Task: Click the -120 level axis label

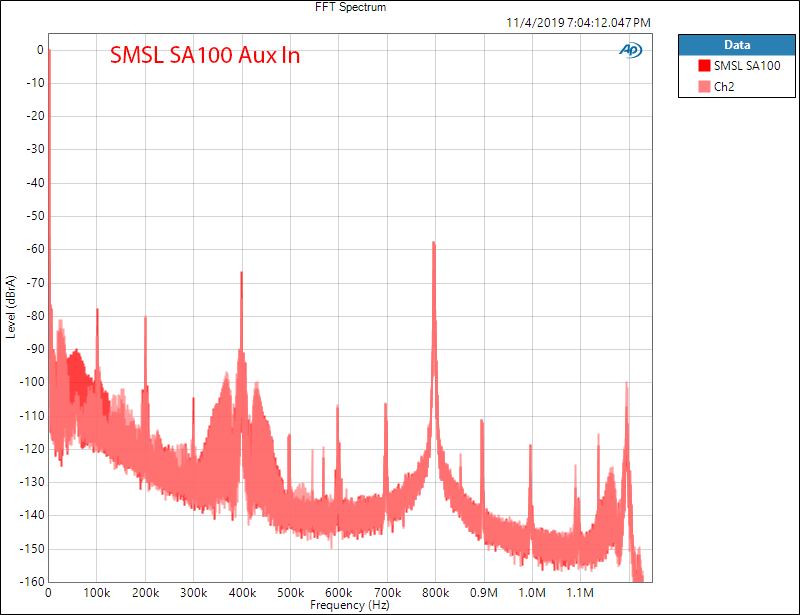Action: 32,449
